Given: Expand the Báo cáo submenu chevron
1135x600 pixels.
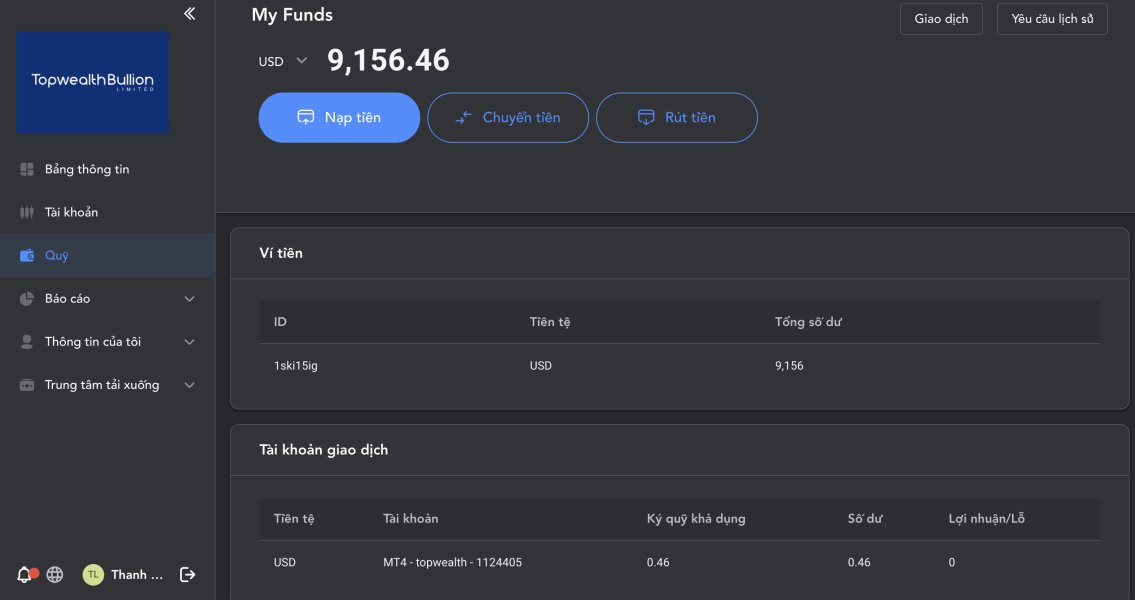Looking at the screenshot, I should click(x=190, y=299).
